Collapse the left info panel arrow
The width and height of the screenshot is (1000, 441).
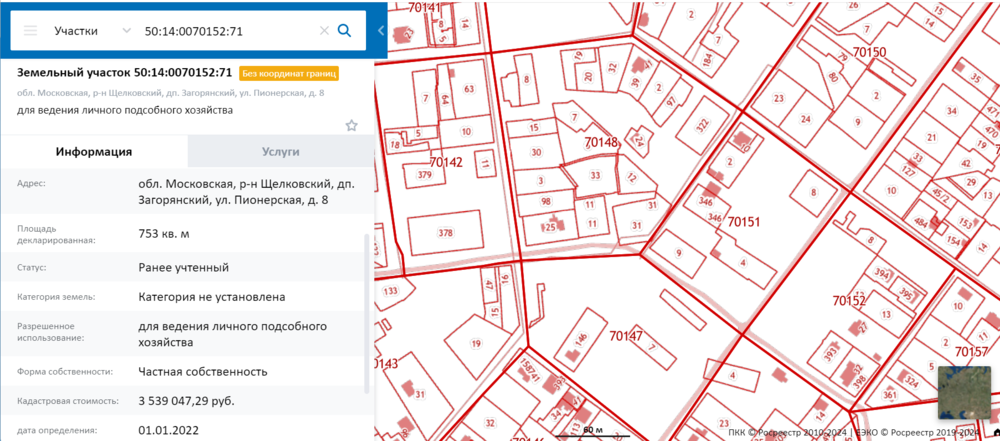point(381,31)
